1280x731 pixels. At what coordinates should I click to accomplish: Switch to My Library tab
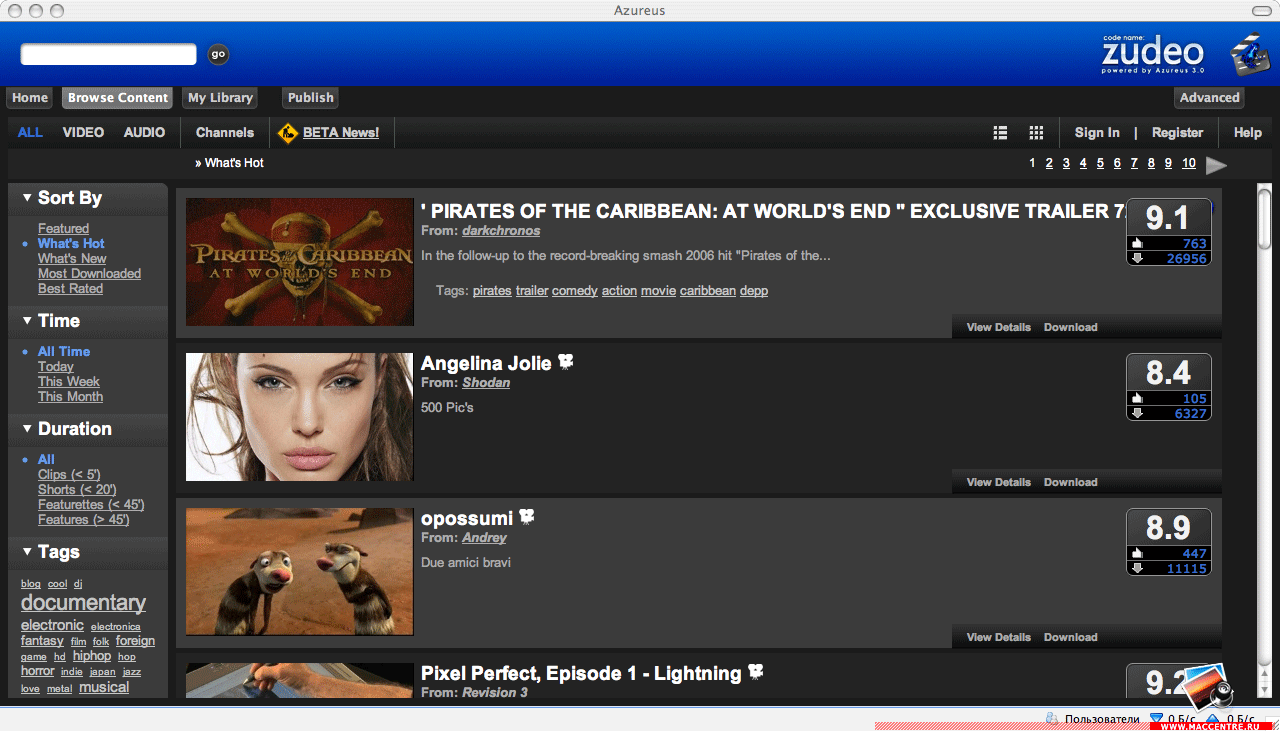click(x=220, y=98)
